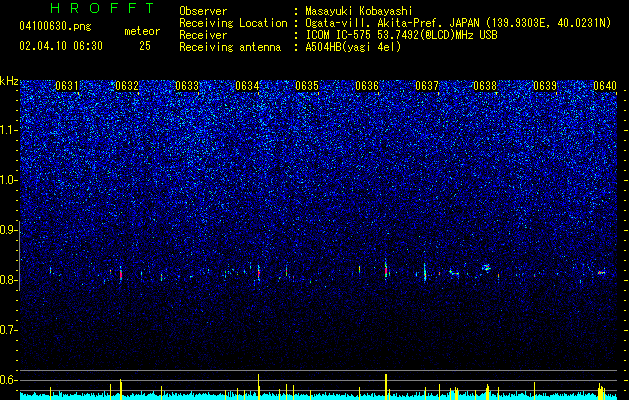Click the date stamp 02.04.10 06:30

61,46
